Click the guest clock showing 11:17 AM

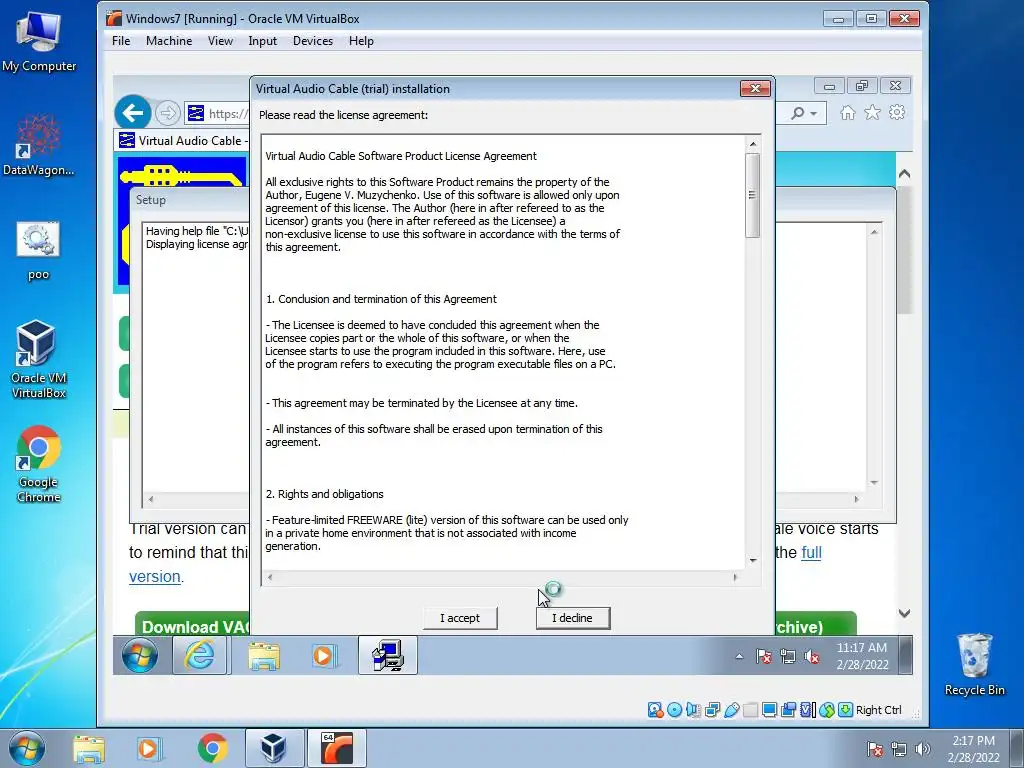point(862,656)
